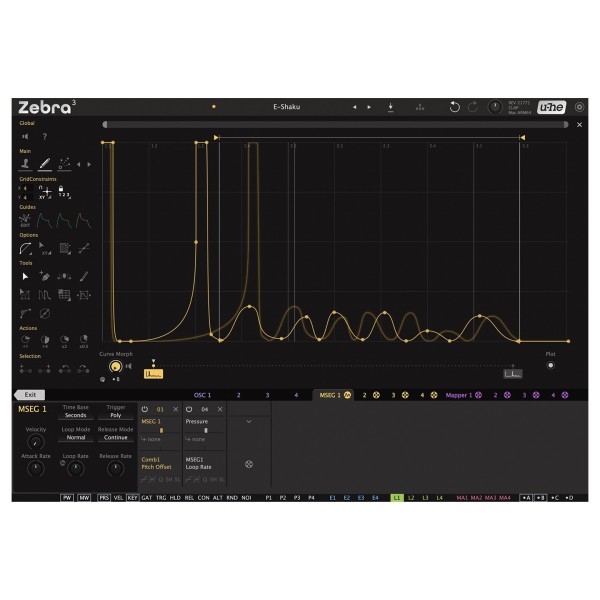
Task: Adjust the Velocity knob
Action: (x=36, y=442)
